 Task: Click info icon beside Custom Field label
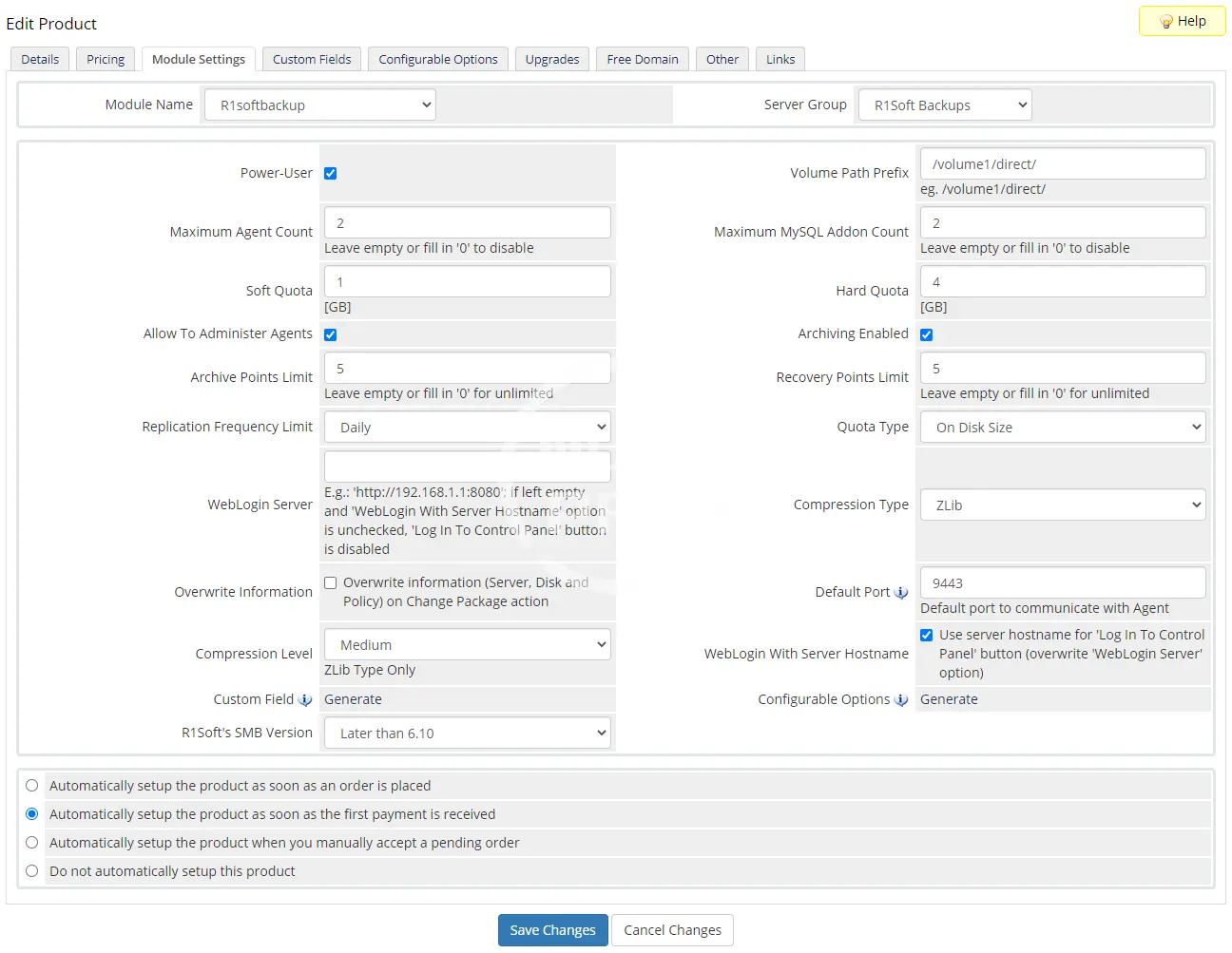[x=305, y=700]
